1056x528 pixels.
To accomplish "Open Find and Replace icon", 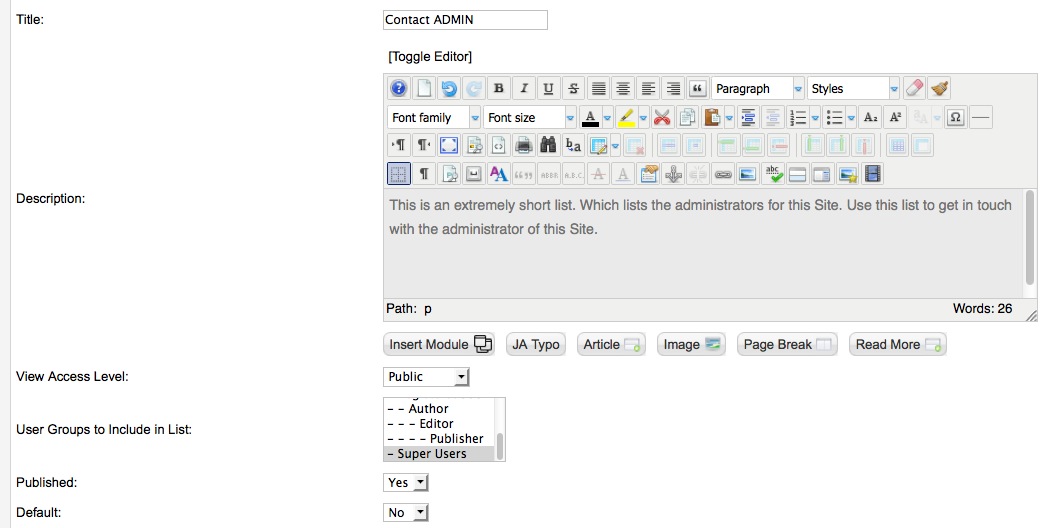I will [573, 145].
